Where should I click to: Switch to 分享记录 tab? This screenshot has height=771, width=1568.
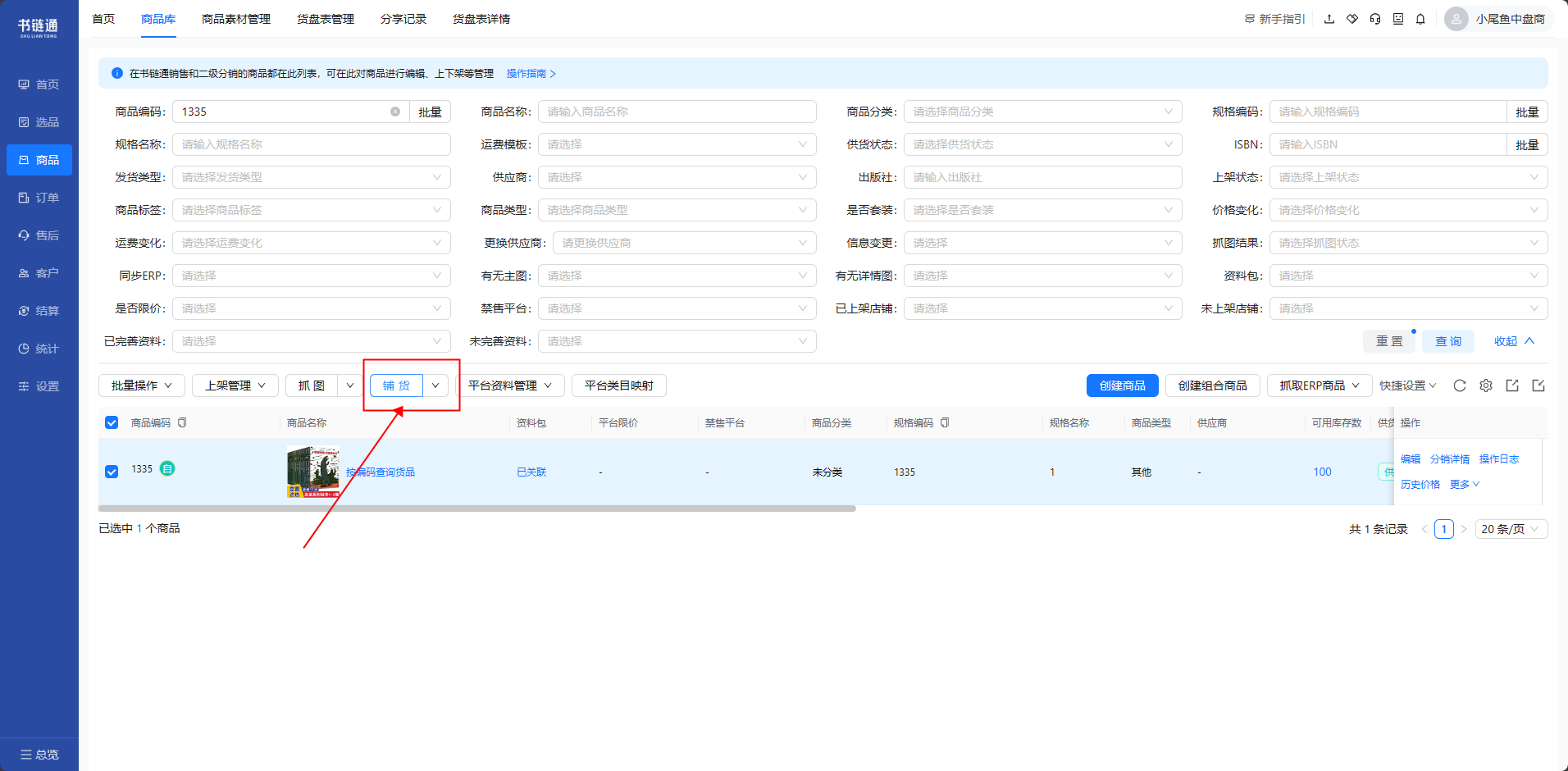point(403,19)
